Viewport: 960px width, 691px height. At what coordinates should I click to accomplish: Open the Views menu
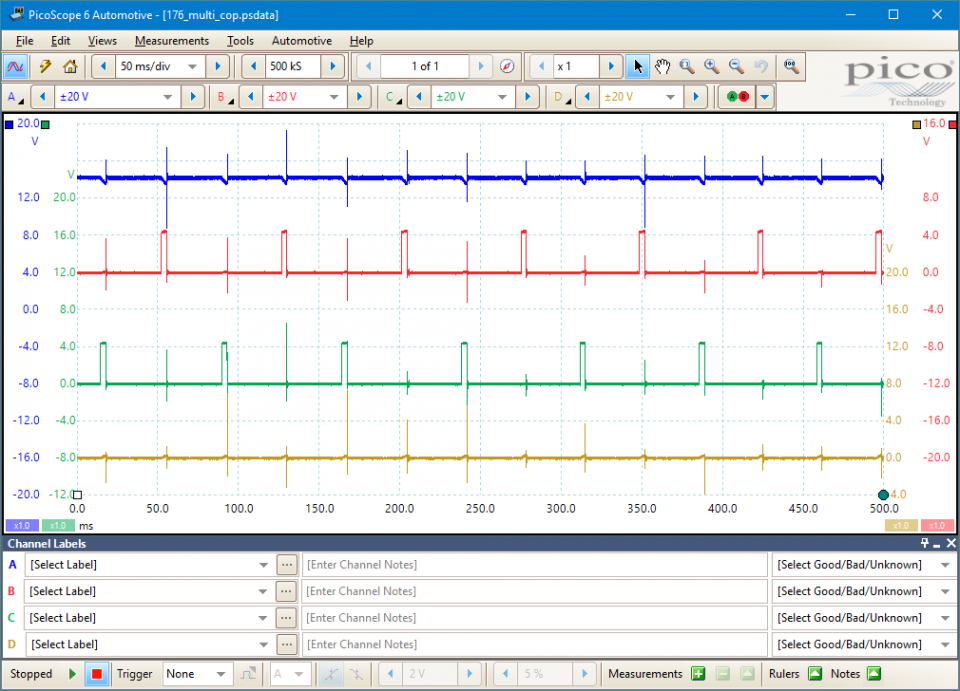click(102, 40)
